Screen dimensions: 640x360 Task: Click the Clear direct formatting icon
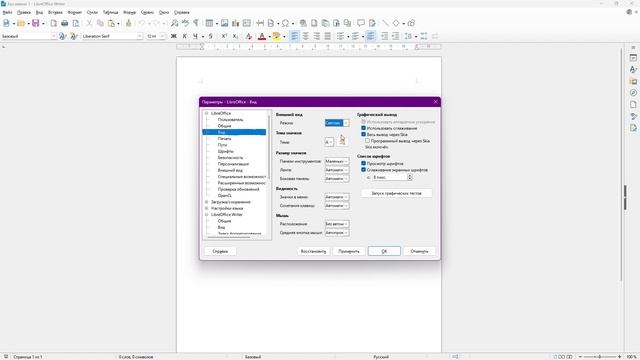[249, 36]
